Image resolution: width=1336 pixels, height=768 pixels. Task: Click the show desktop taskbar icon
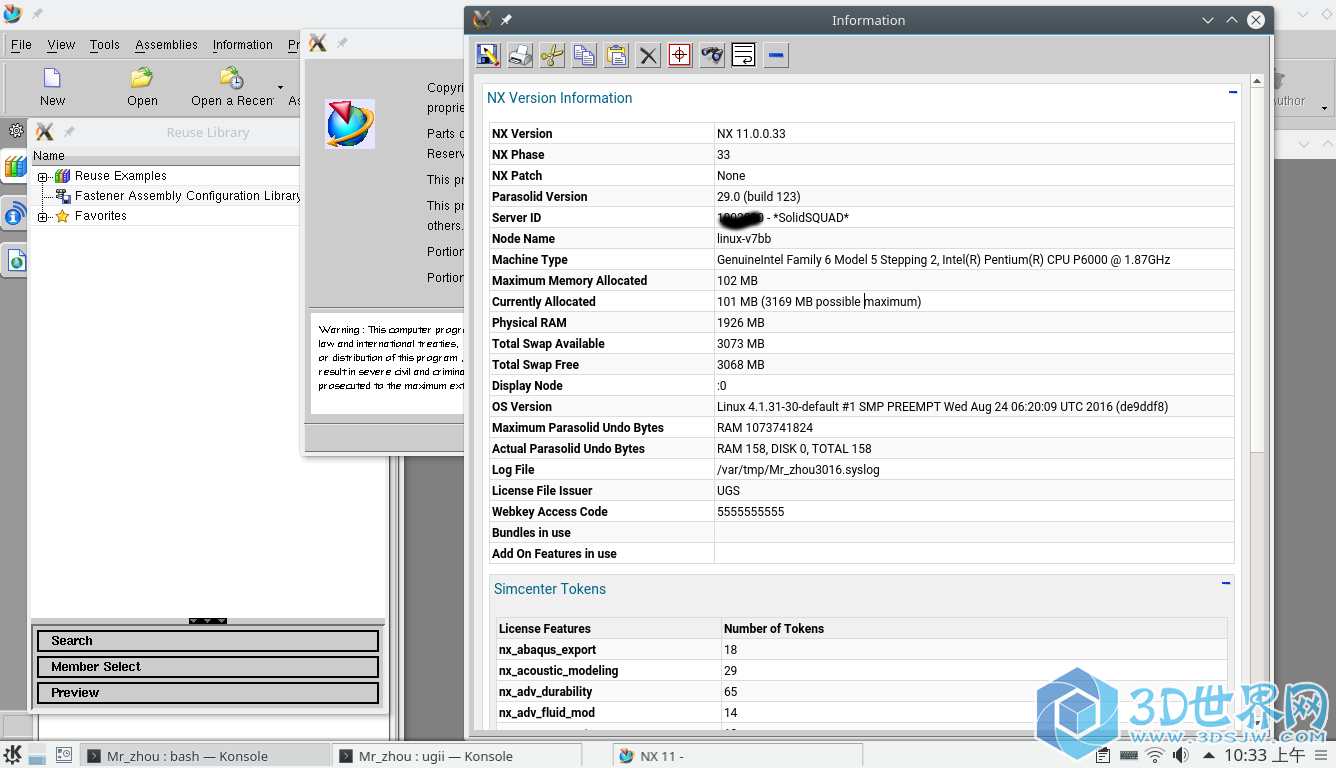pyautogui.click(x=63, y=755)
